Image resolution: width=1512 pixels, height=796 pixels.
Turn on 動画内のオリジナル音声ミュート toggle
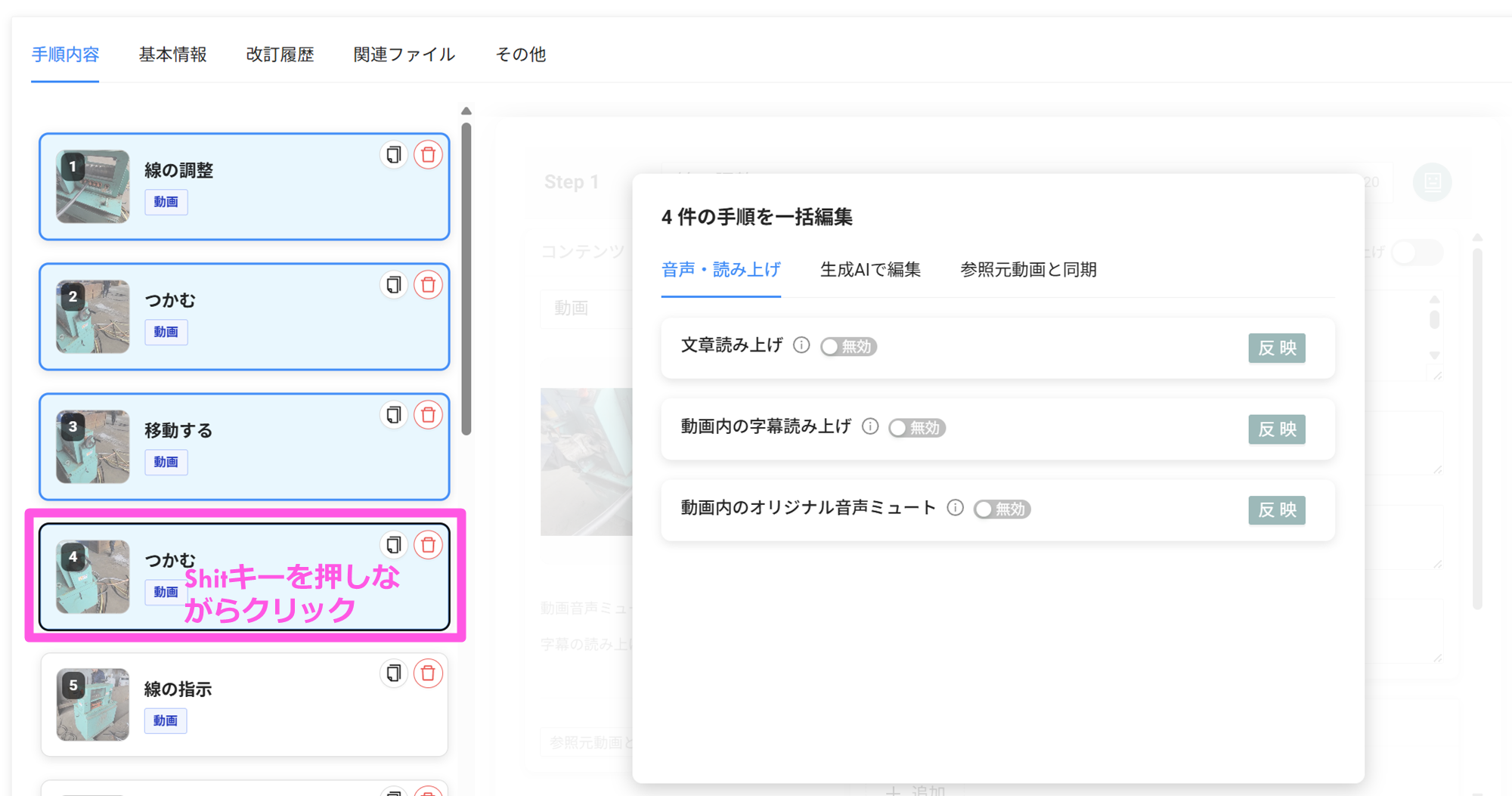click(x=1002, y=510)
